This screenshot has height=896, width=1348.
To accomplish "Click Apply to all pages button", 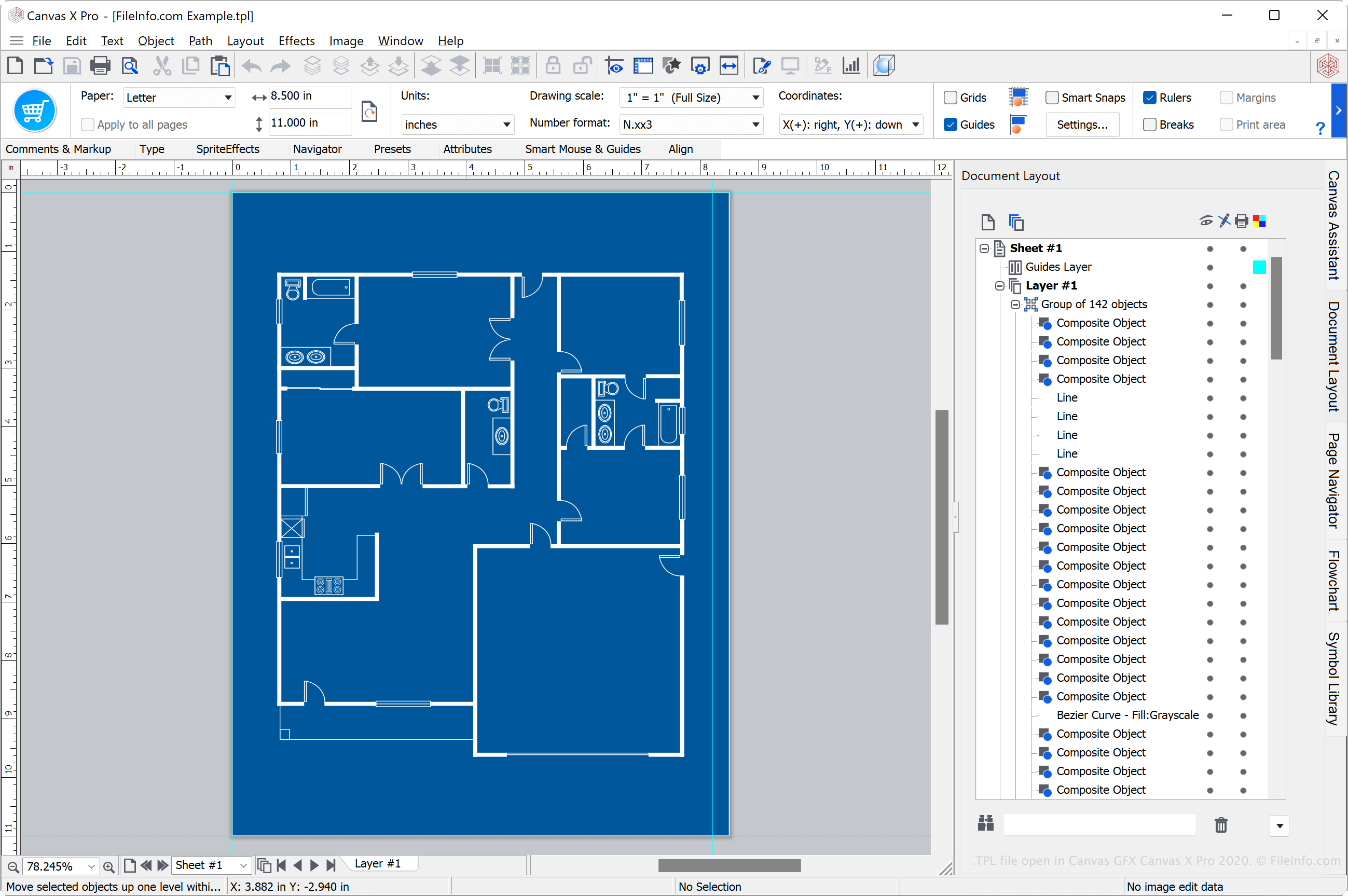I will (x=88, y=123).
